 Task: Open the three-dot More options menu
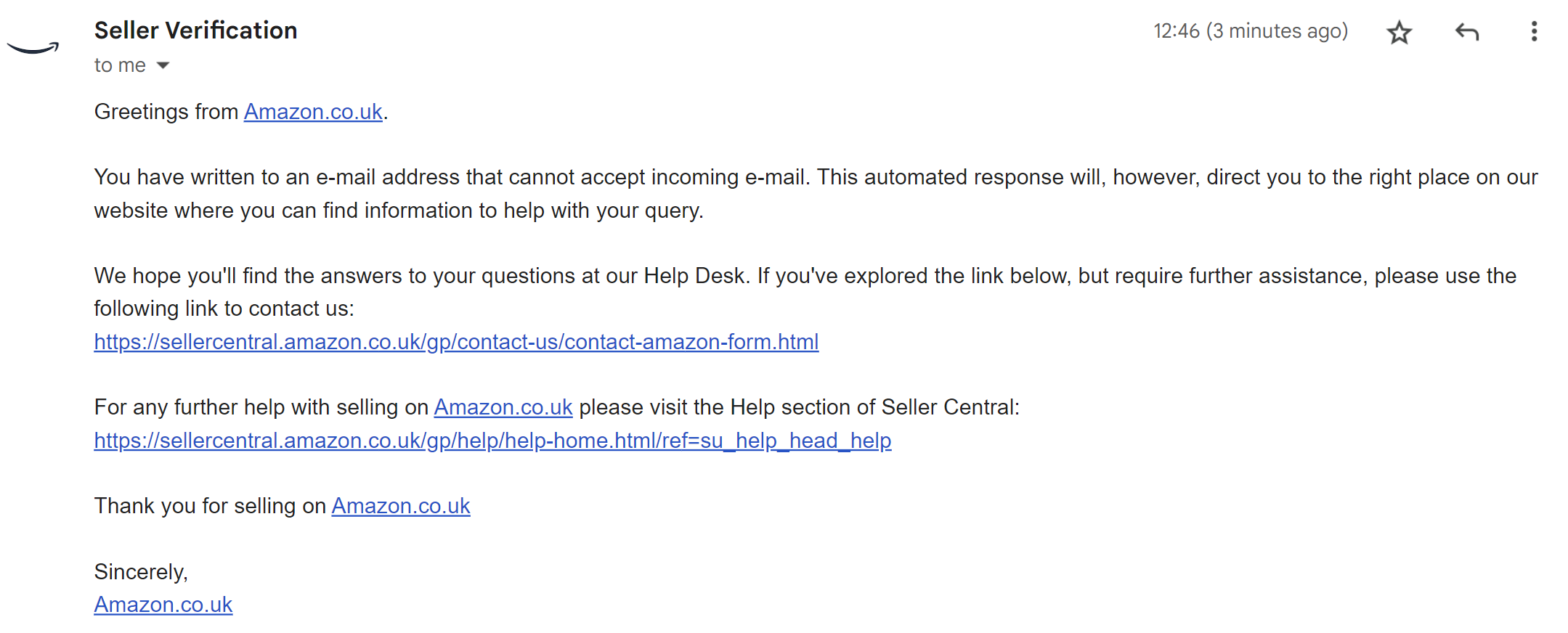click(x=1534, y=32)
